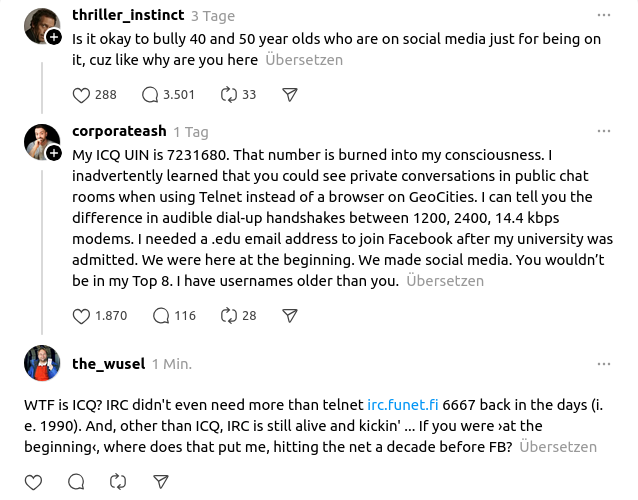Repost thriller_instinct's post
Image resolution: width=638 pixels, height=500 pixels.
(229, 95)
